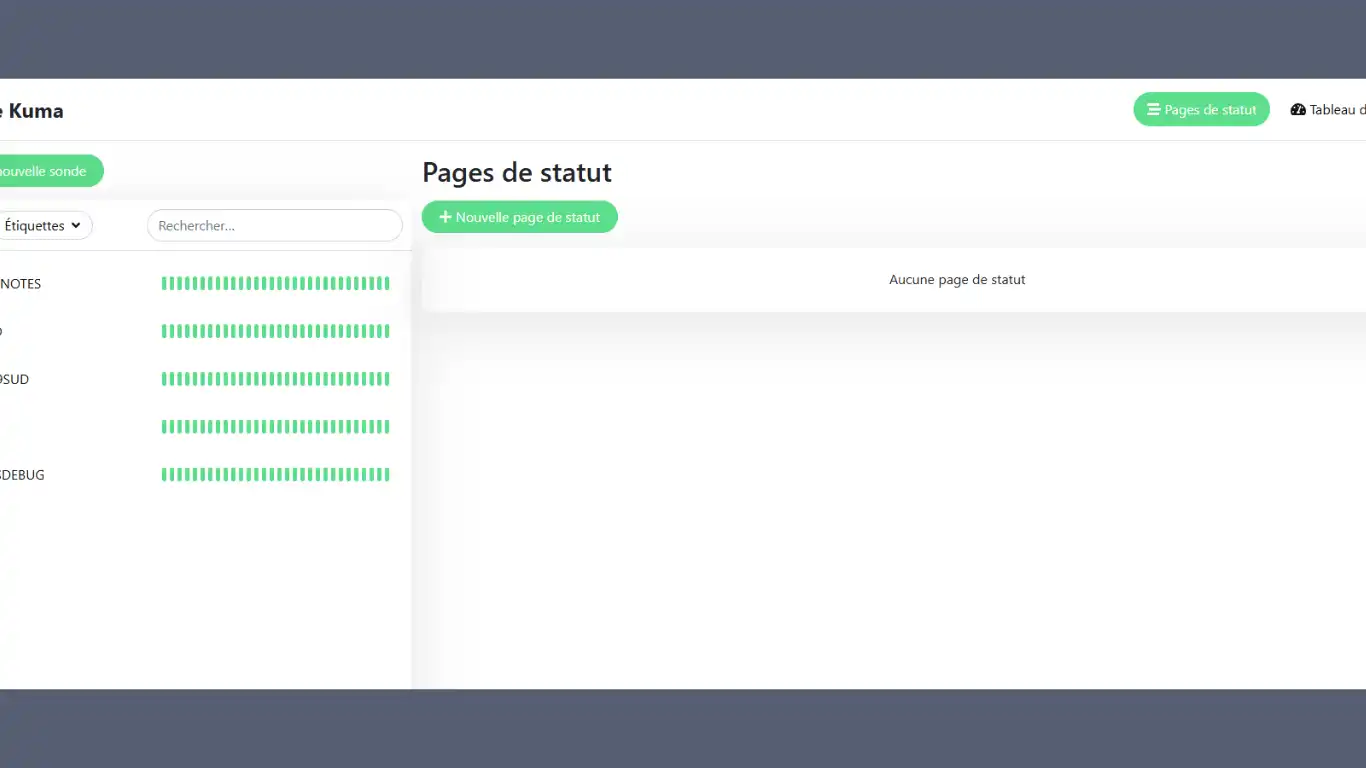Screen dimensions: 1366x768
Task: Click a heartbeat bar on the DEBUG monitor
Action: click(275, 475)
